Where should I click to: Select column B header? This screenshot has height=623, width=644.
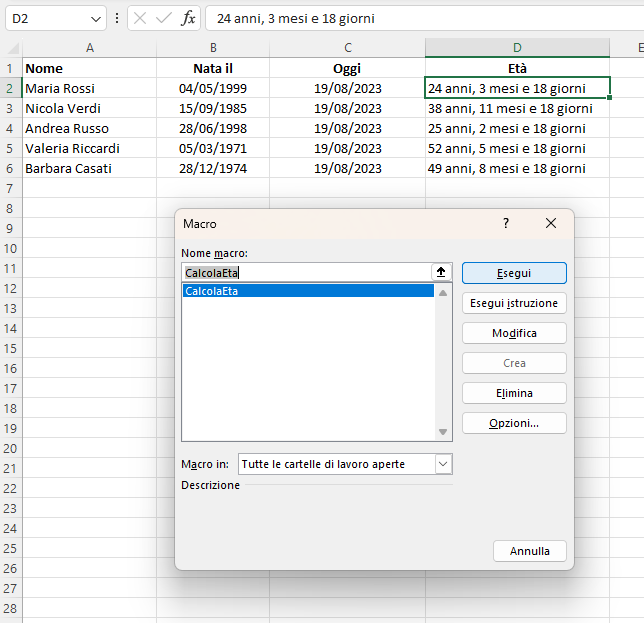click(x=213, y=48)
